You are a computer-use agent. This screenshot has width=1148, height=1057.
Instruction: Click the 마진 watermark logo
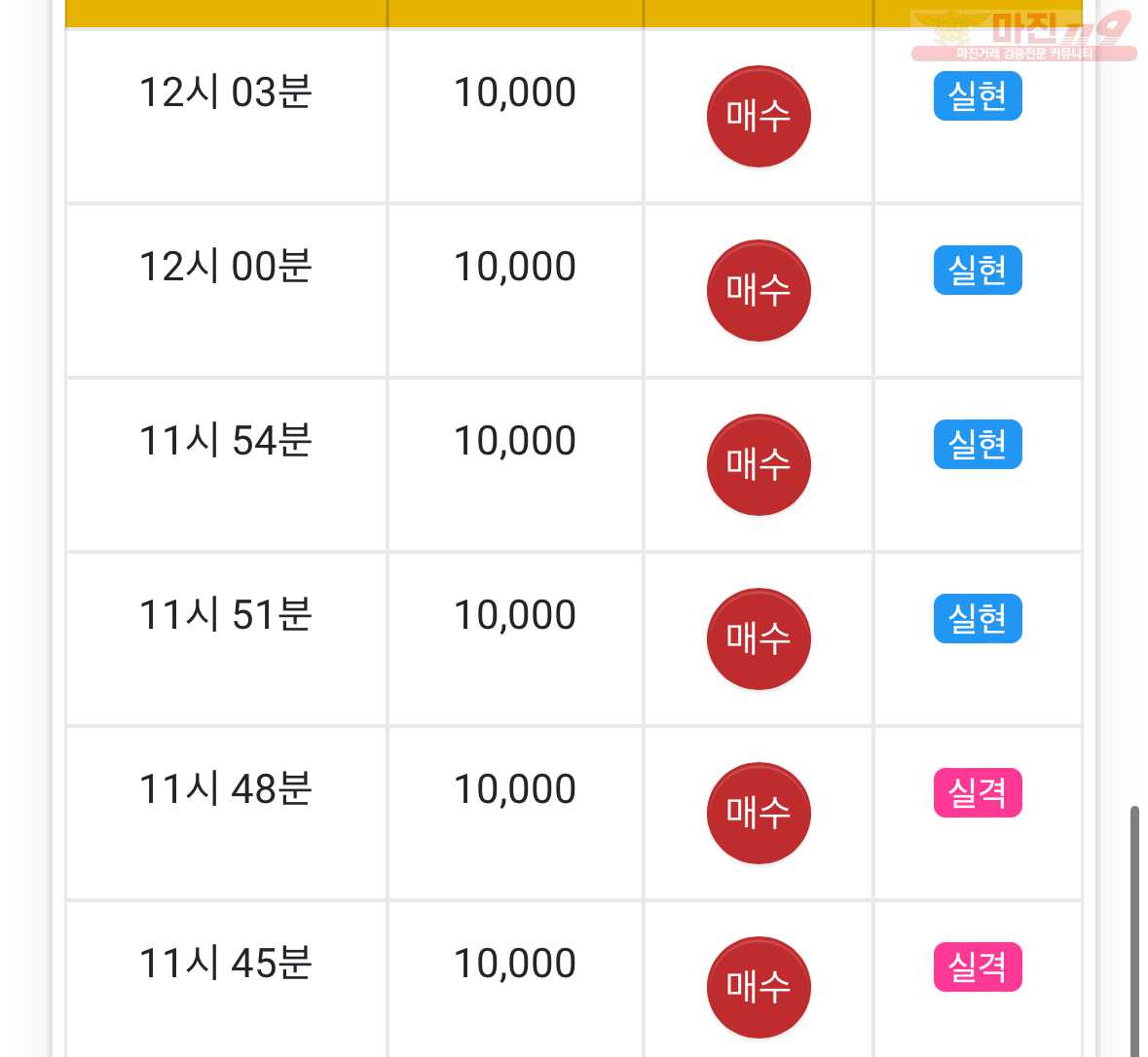(x=1023, y=34)
